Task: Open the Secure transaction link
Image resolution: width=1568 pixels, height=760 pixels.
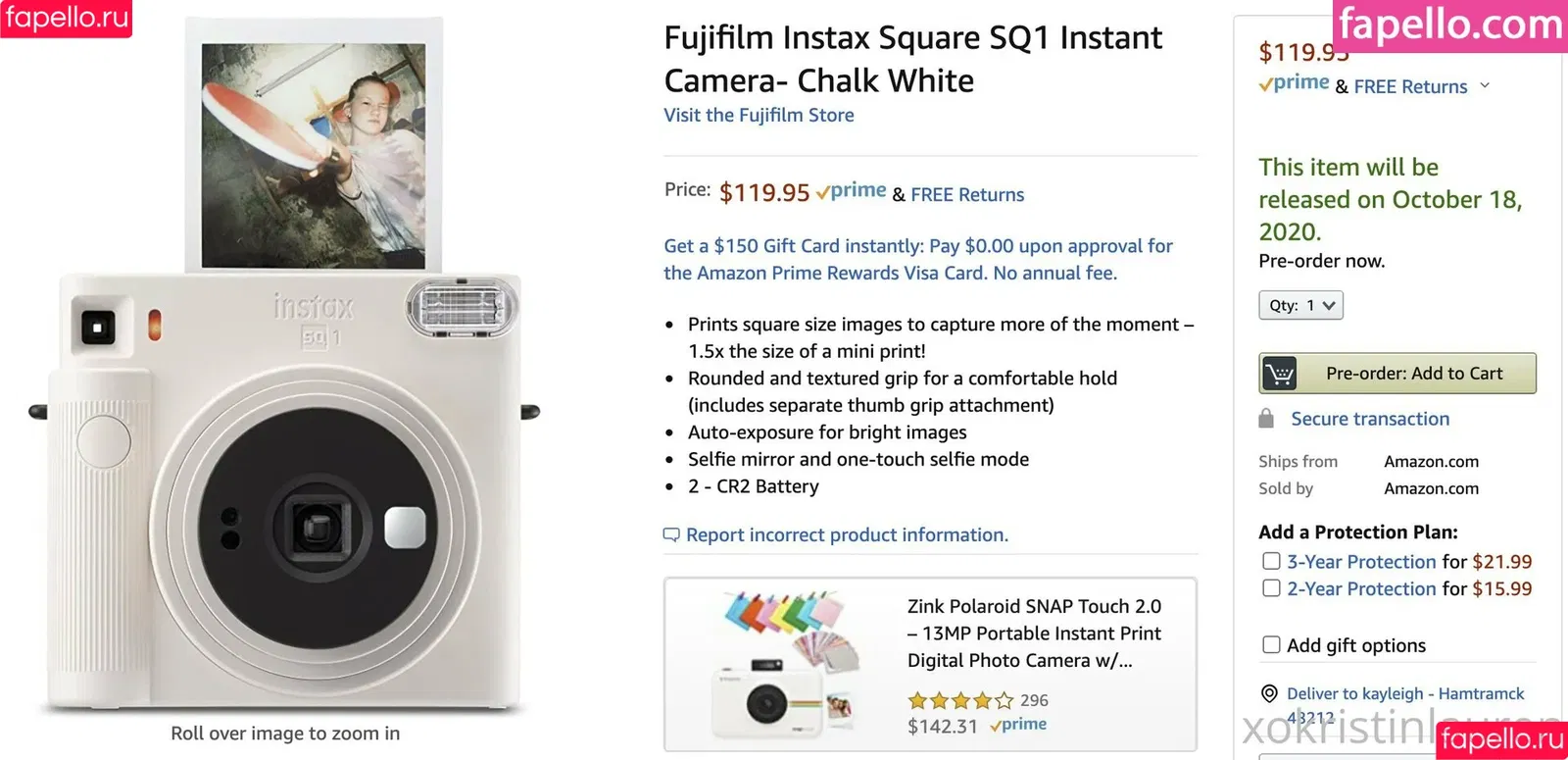Action: (x=1369, y=419)
